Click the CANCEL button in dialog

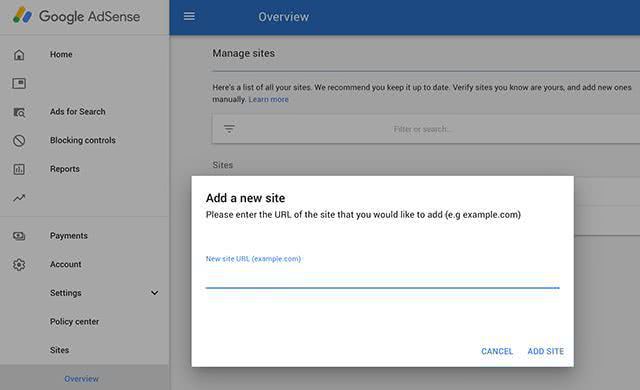pos(497,351)
